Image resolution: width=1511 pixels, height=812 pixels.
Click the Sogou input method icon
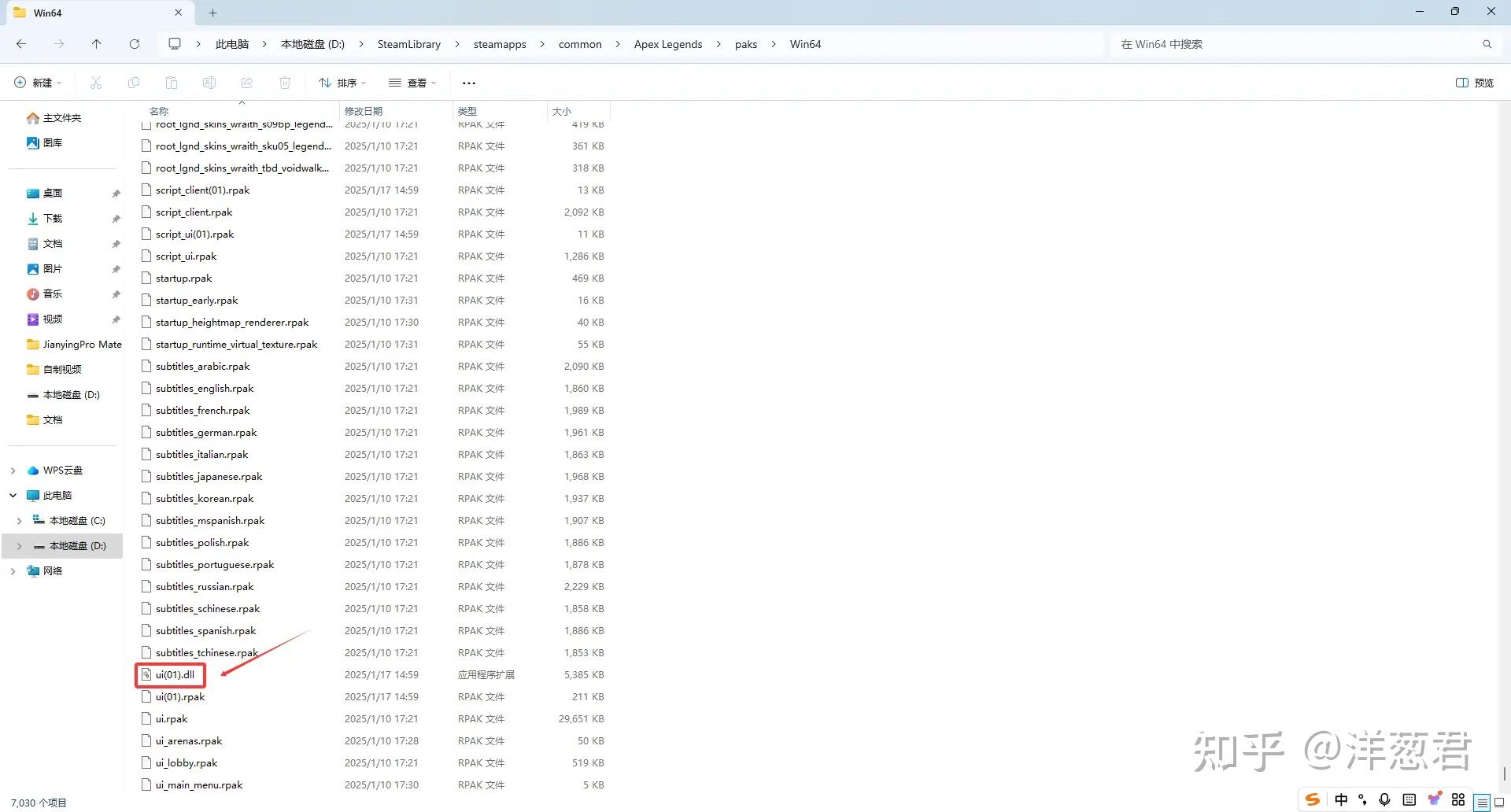click(1313, 799)
